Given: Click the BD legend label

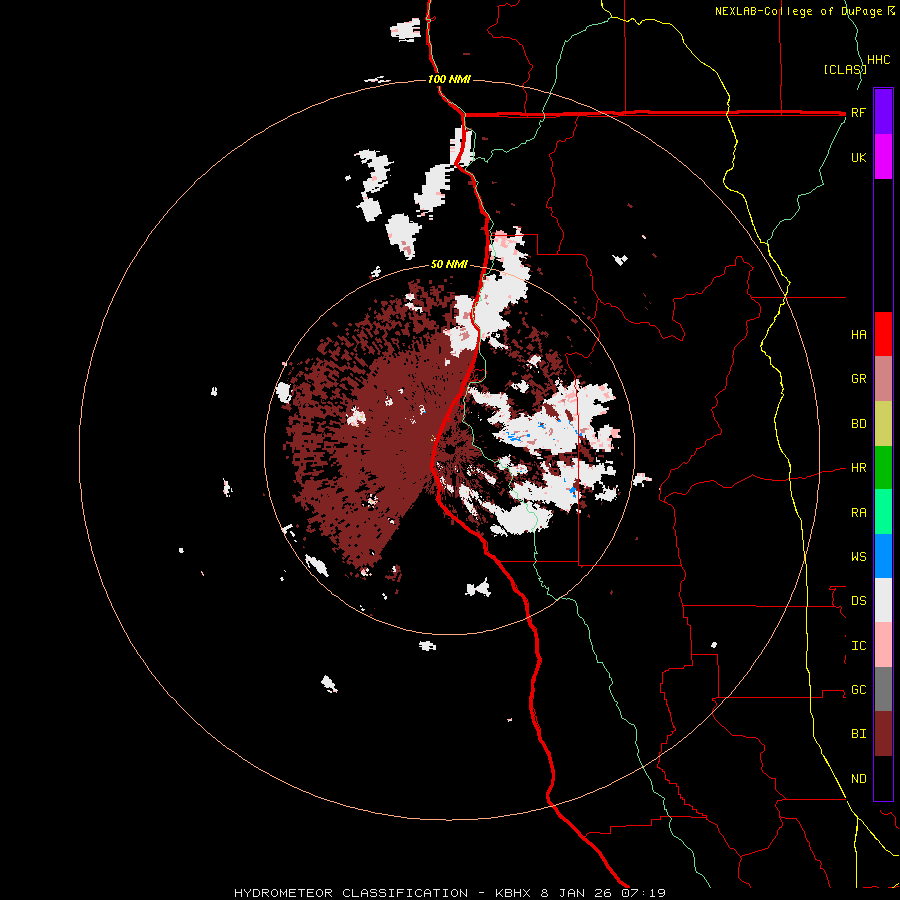Looking at the screenshot, I should point(859,424).
